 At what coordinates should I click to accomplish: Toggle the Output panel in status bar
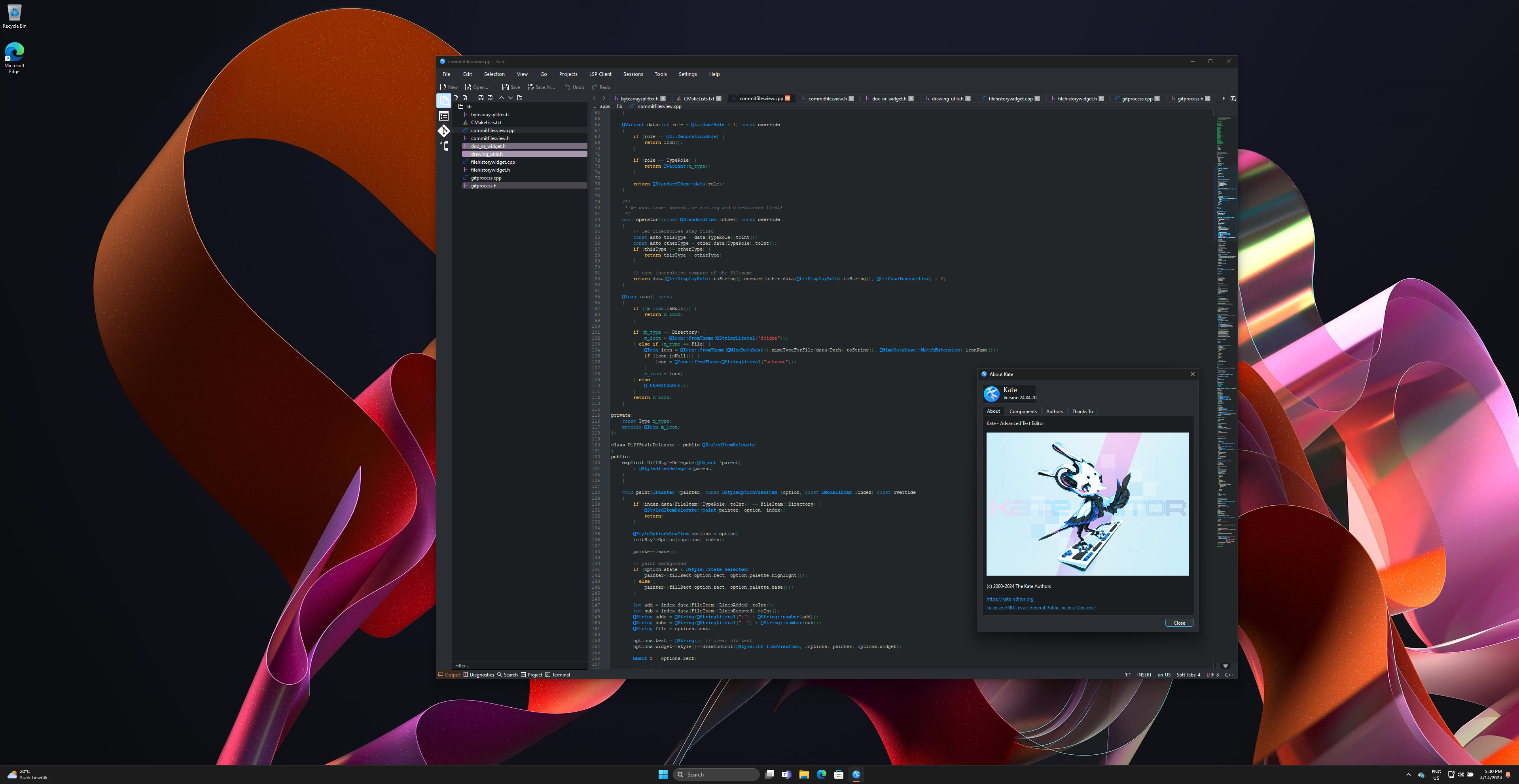click(x=449, y=675)
